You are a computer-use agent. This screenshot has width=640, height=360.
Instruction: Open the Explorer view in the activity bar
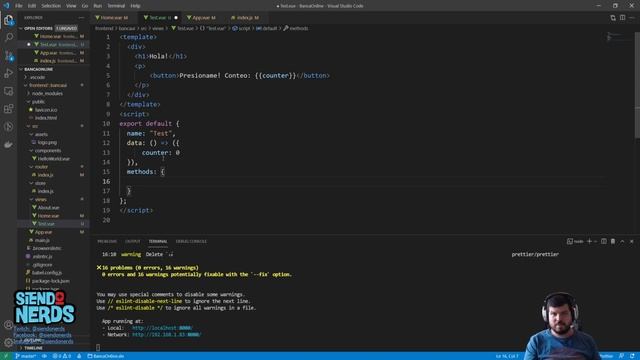[x=9, y=20]
